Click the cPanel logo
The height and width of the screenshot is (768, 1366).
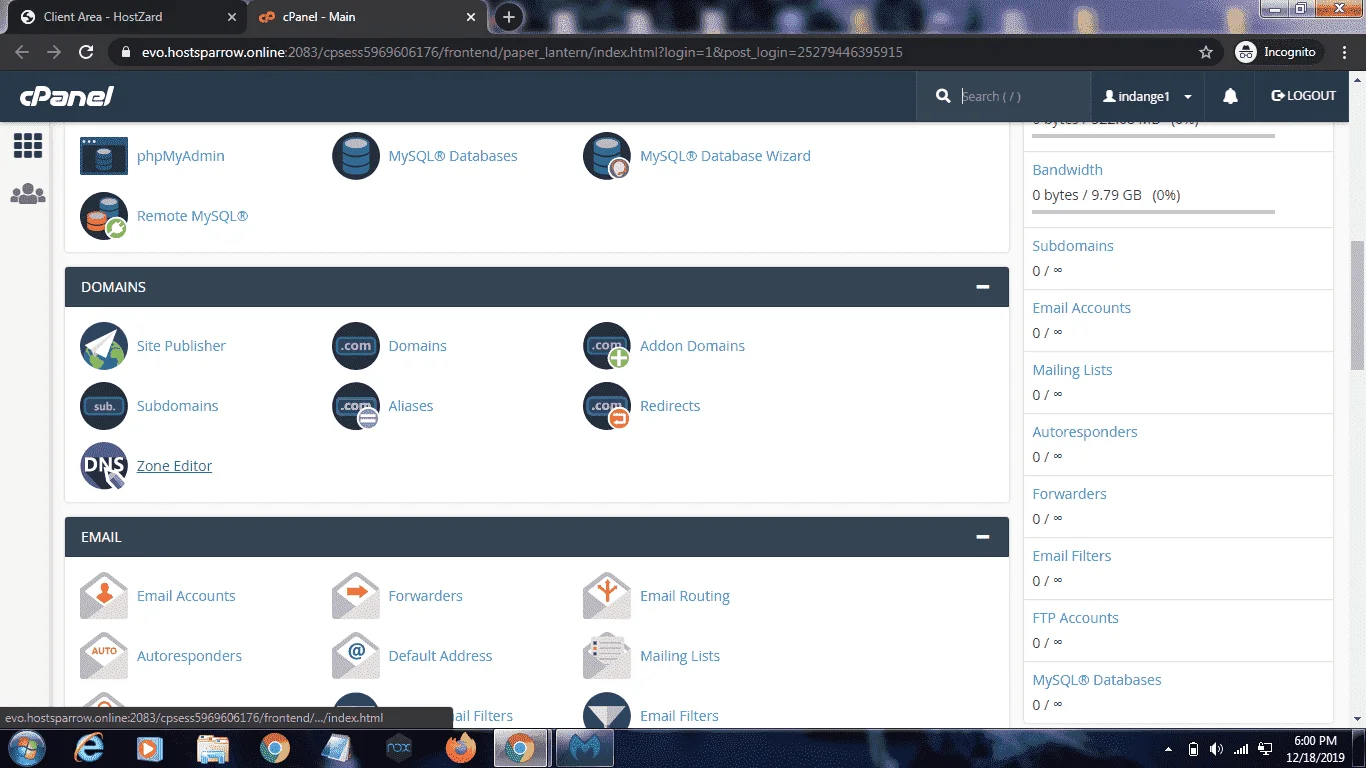pyautogui.click(x=67, y=96)
